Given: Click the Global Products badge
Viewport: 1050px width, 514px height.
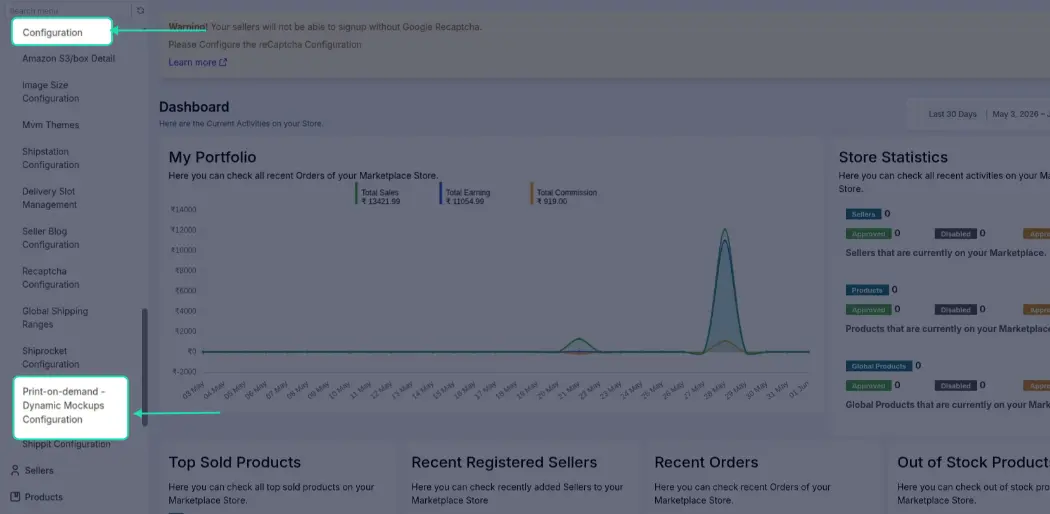Looking at the screenshot, I should click(x=879, y=366).
